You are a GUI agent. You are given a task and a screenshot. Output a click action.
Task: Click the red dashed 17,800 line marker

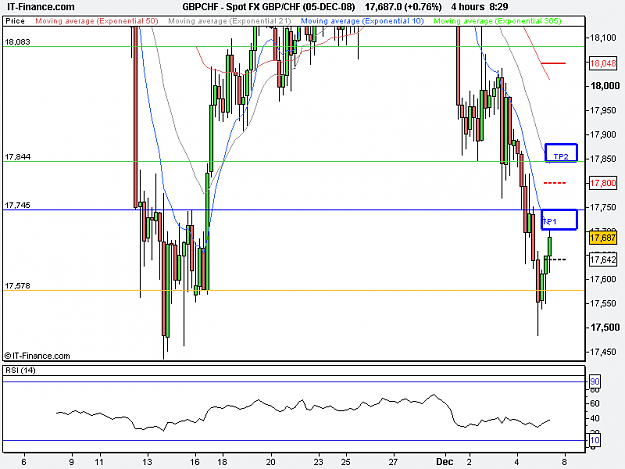(x=555, y=183)
